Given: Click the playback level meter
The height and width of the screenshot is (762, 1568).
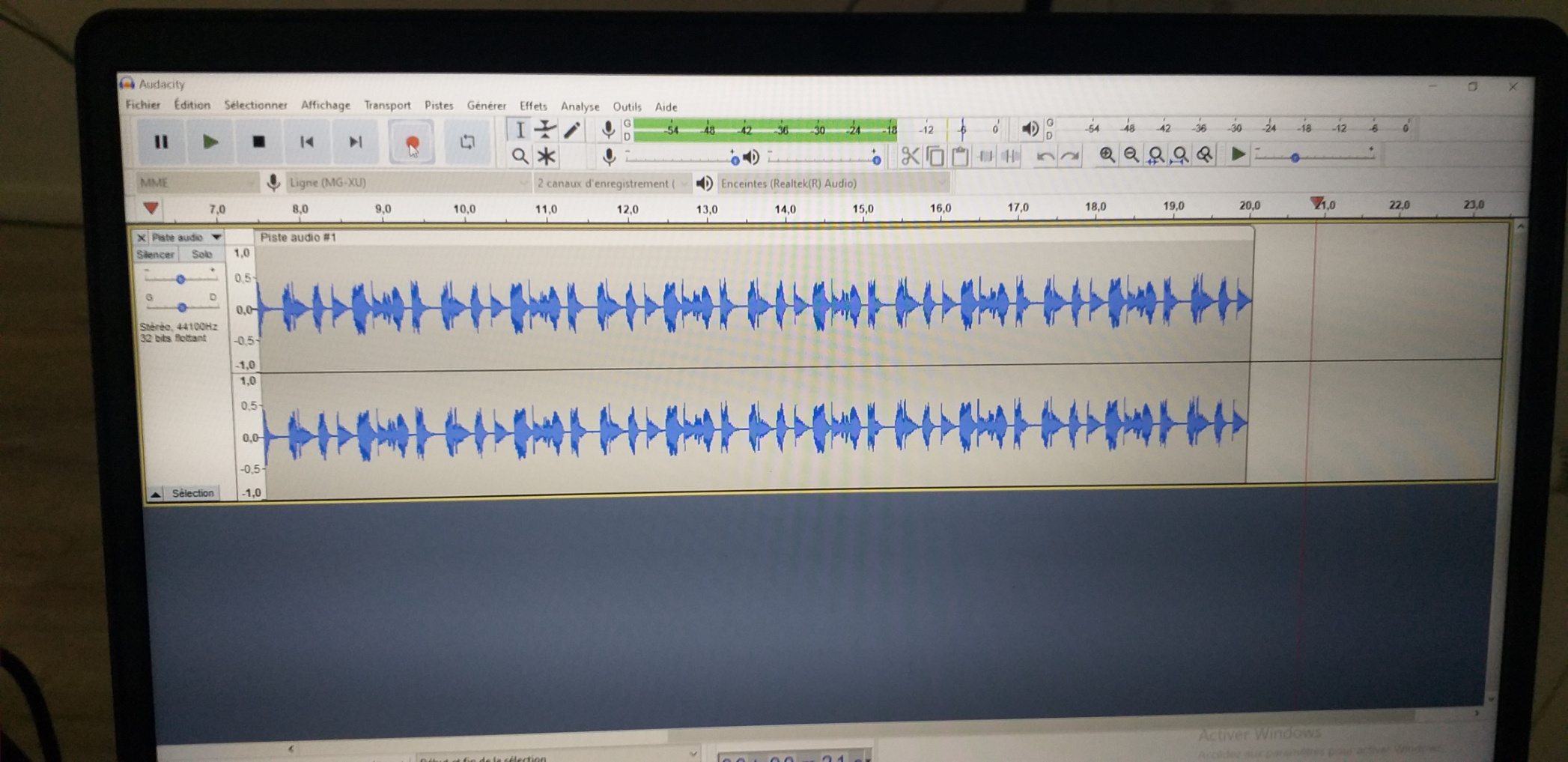Looking at the screenshot, I should [x=1236, y=128].
